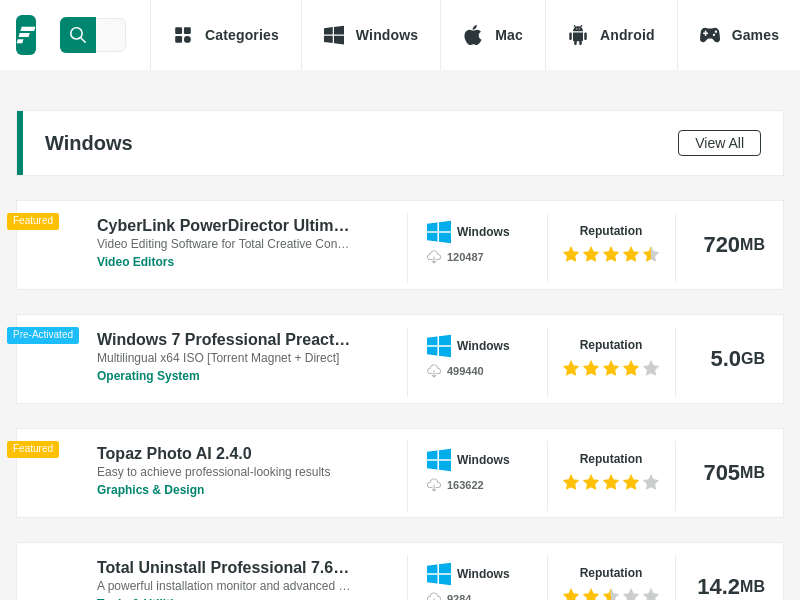The height and width of the screenshot is (600, 800).
Task: Open the Video Editors category link
Action: (x=135, y=262)
